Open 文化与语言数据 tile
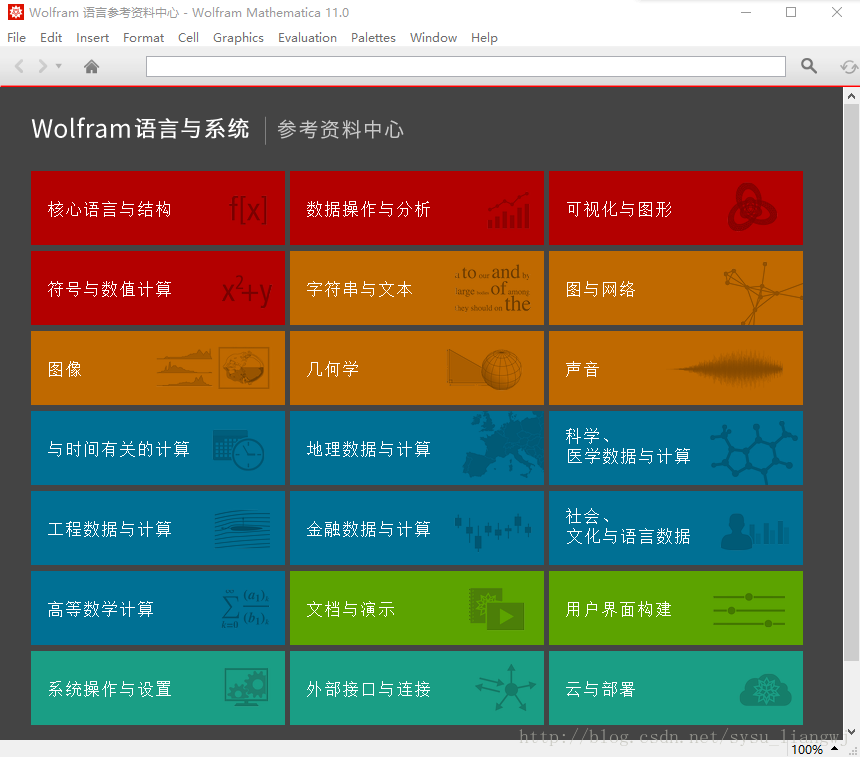The width and height of the screenshot is (860, 757). point(676,528)
